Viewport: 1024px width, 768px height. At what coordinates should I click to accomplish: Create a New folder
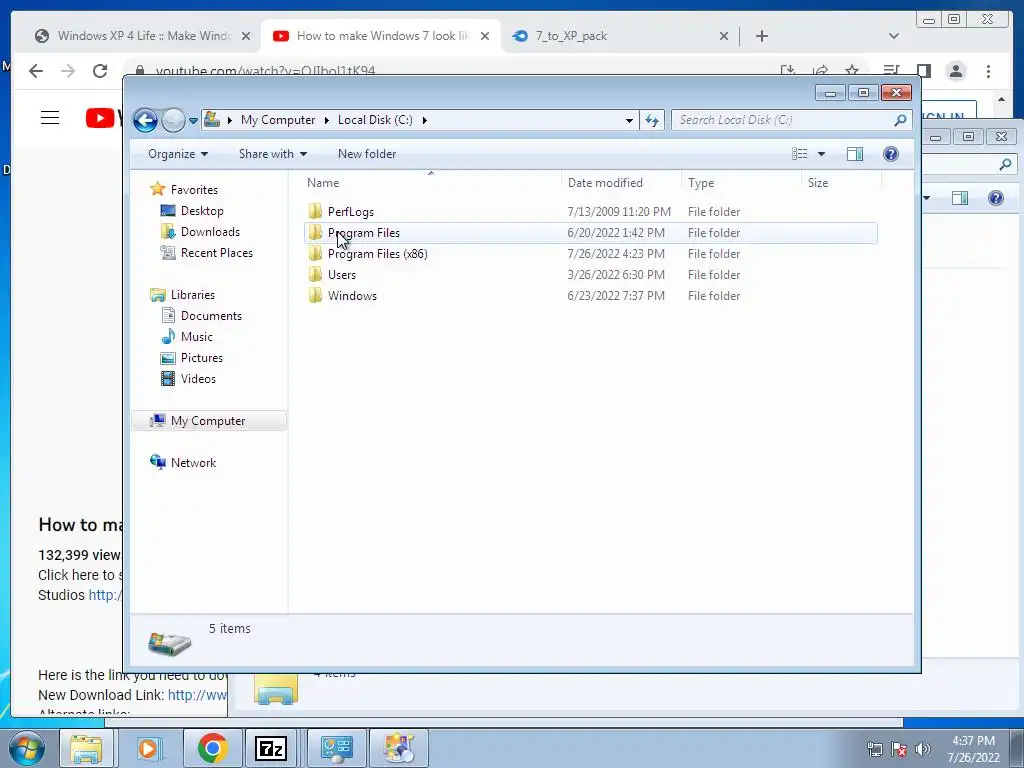(367, 154)
